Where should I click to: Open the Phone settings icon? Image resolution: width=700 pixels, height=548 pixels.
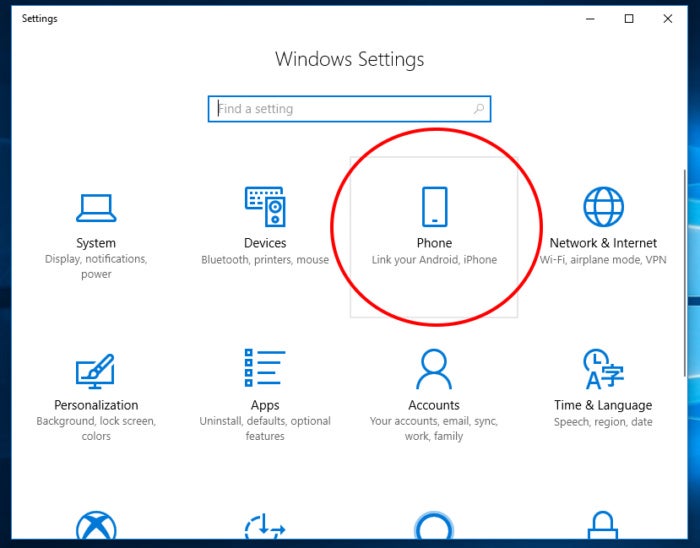tap(434, 207)
